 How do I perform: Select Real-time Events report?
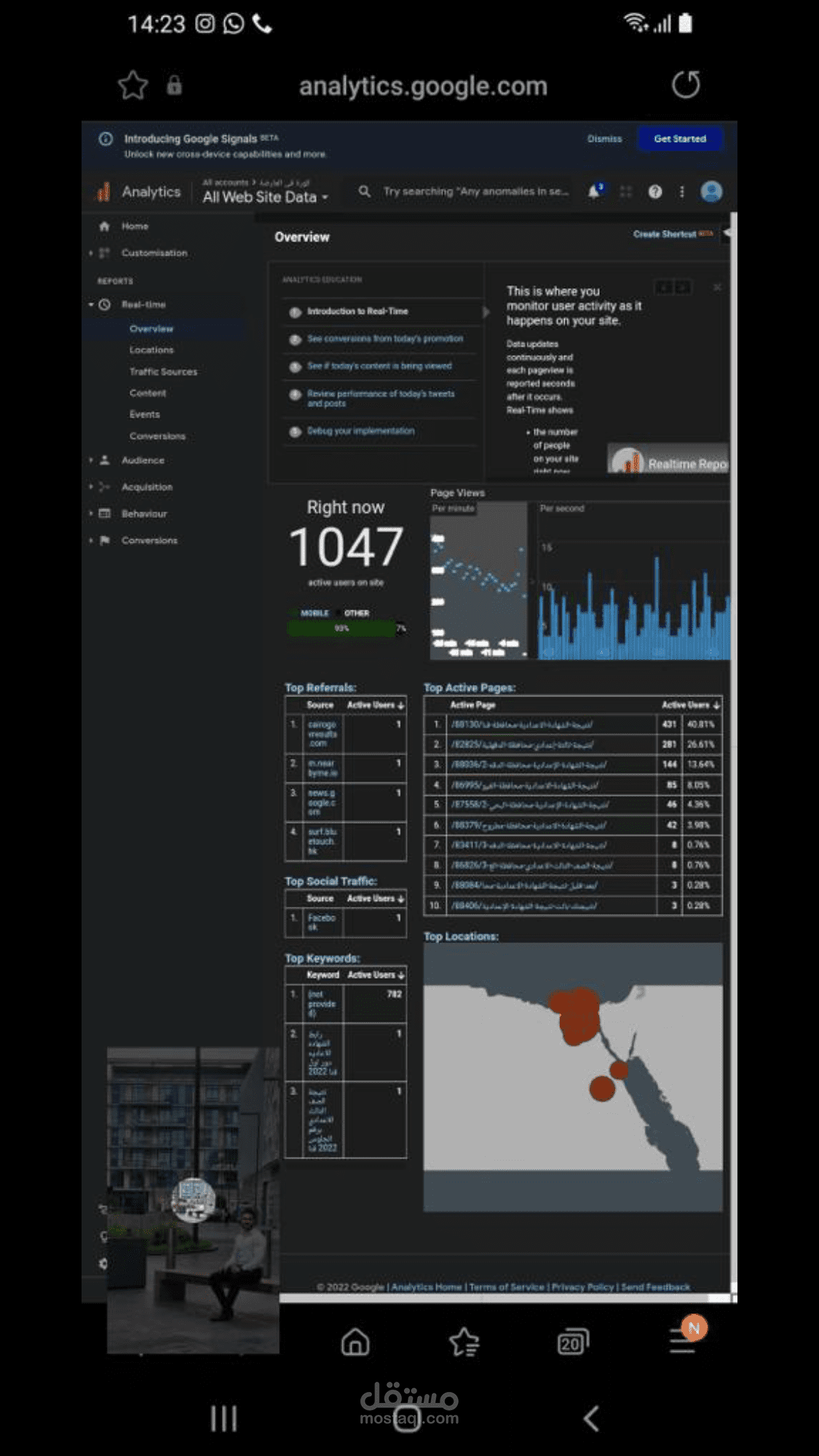pos(144,414)
